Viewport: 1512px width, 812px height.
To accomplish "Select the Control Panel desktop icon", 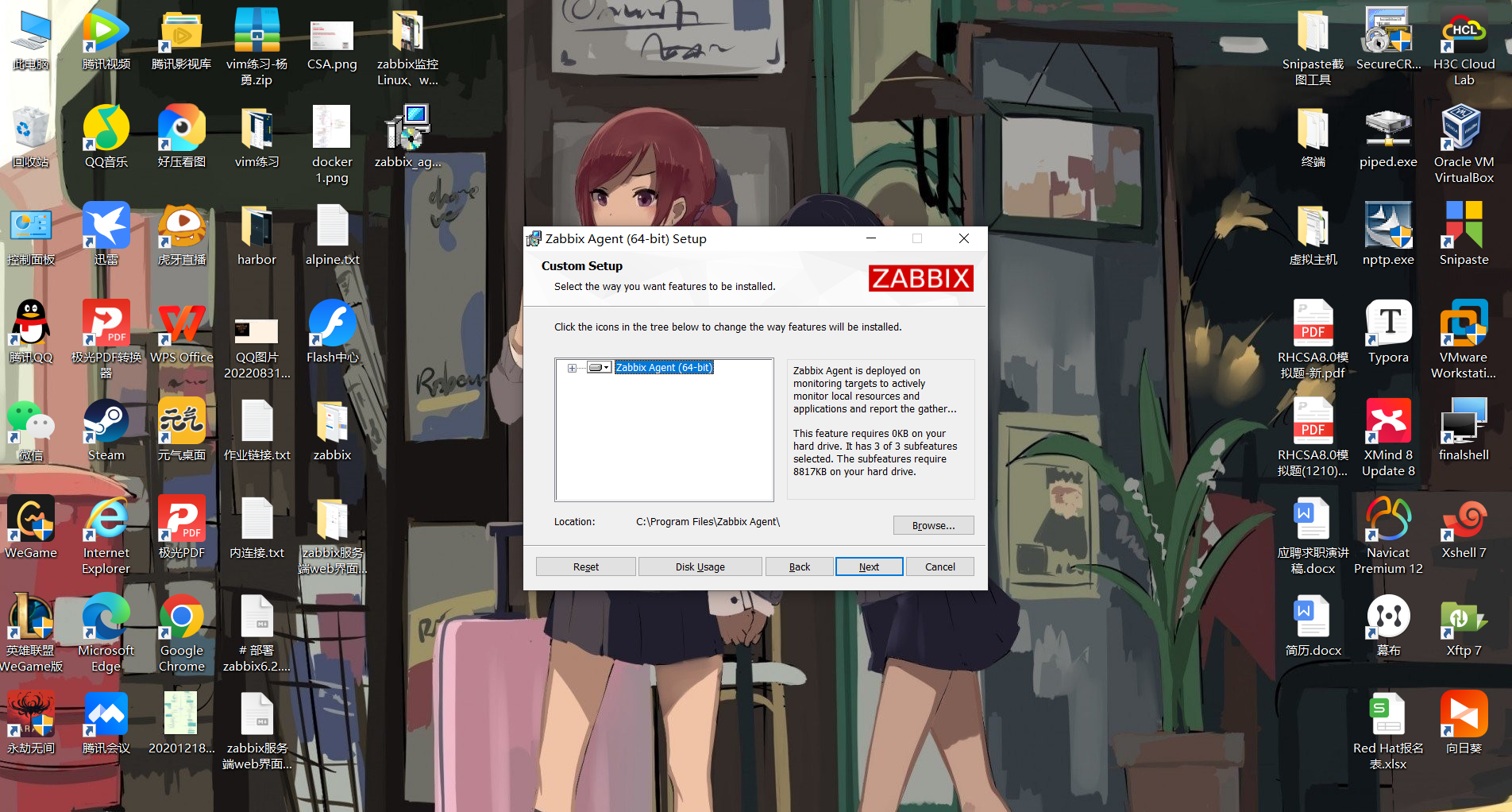I will click(x=31, y=235).
